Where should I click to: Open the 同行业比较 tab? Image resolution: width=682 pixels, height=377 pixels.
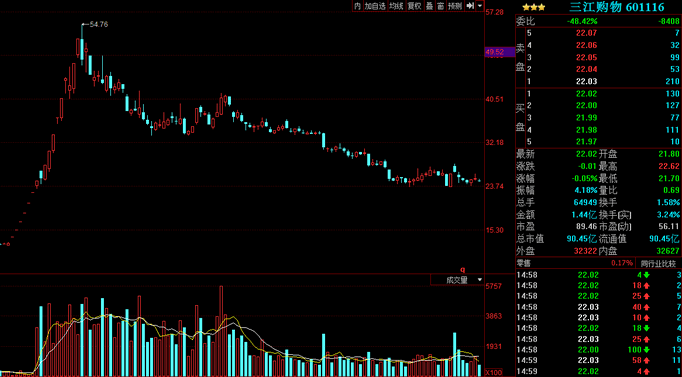[x=659, y=263]
